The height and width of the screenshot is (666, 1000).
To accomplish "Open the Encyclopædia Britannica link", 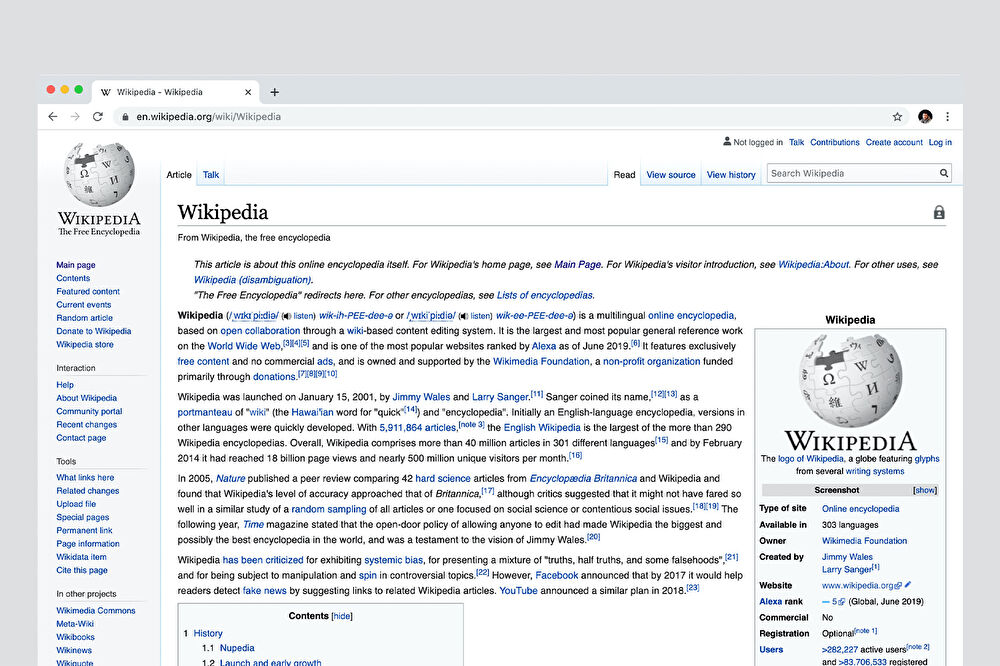I will coord(583,478).
